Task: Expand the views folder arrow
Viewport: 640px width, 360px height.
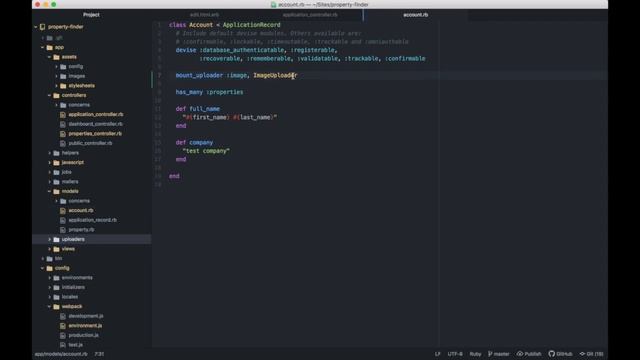Action: tap(50, 249)
